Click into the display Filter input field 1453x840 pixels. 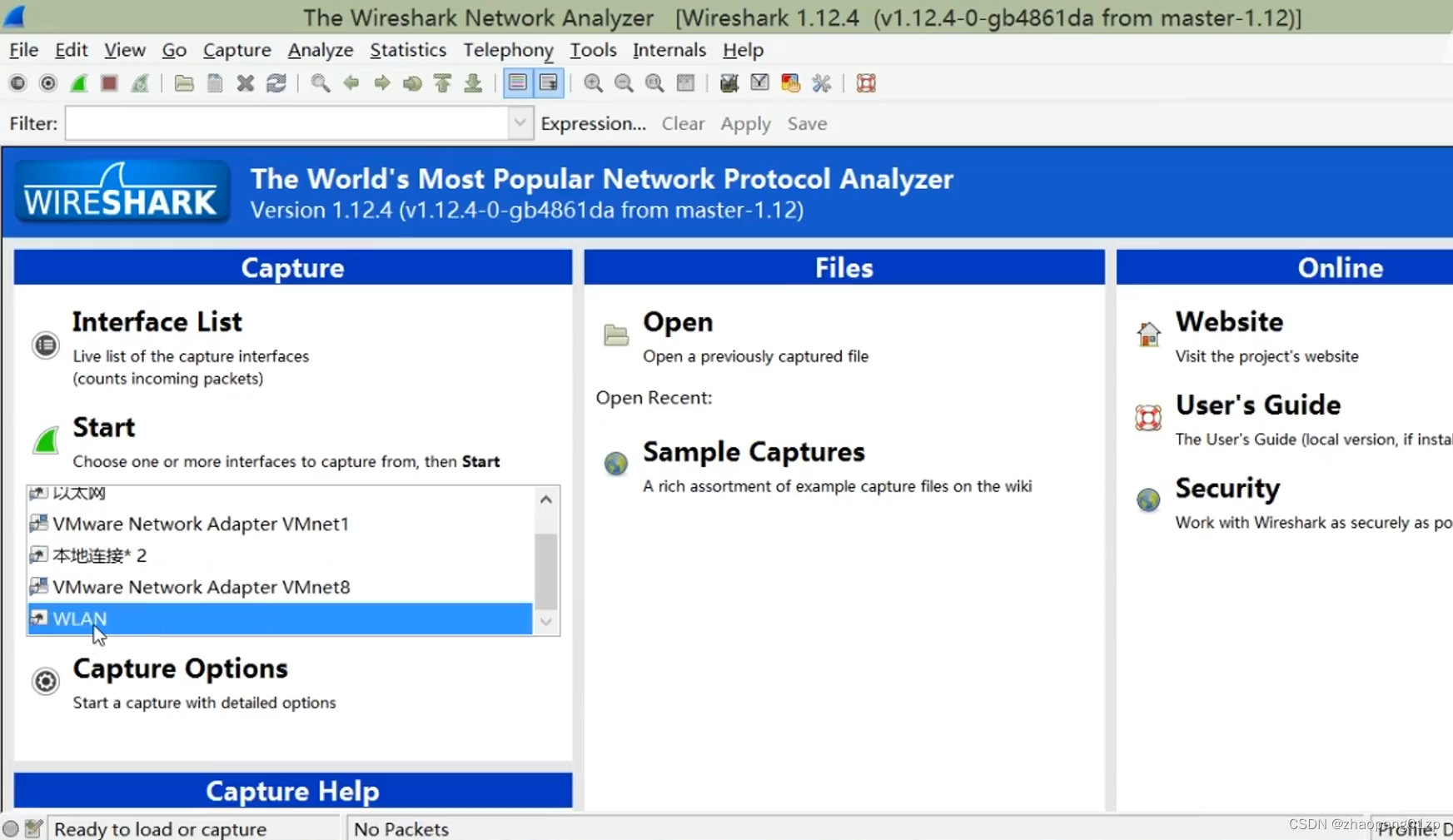[x=287, y=123]
